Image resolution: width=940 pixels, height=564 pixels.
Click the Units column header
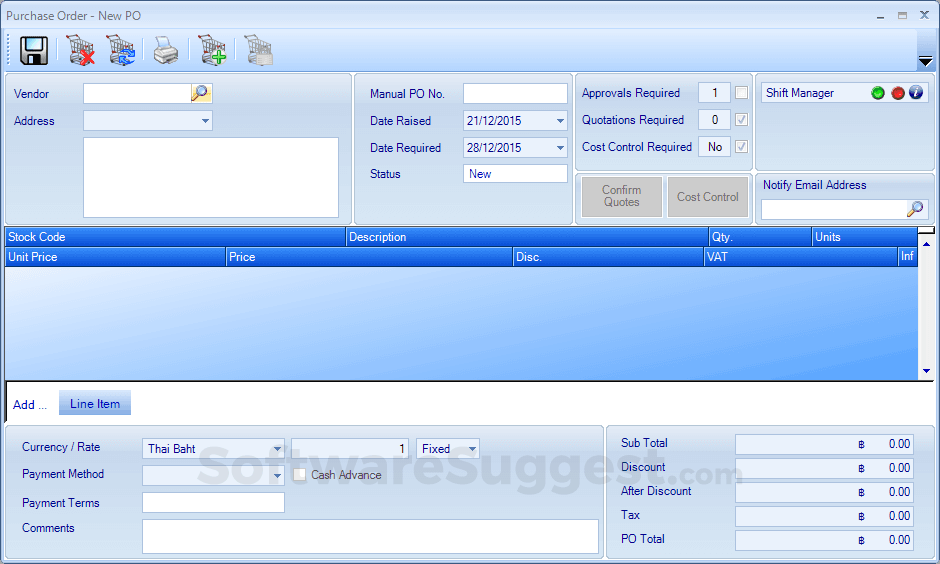coord(864,237)
